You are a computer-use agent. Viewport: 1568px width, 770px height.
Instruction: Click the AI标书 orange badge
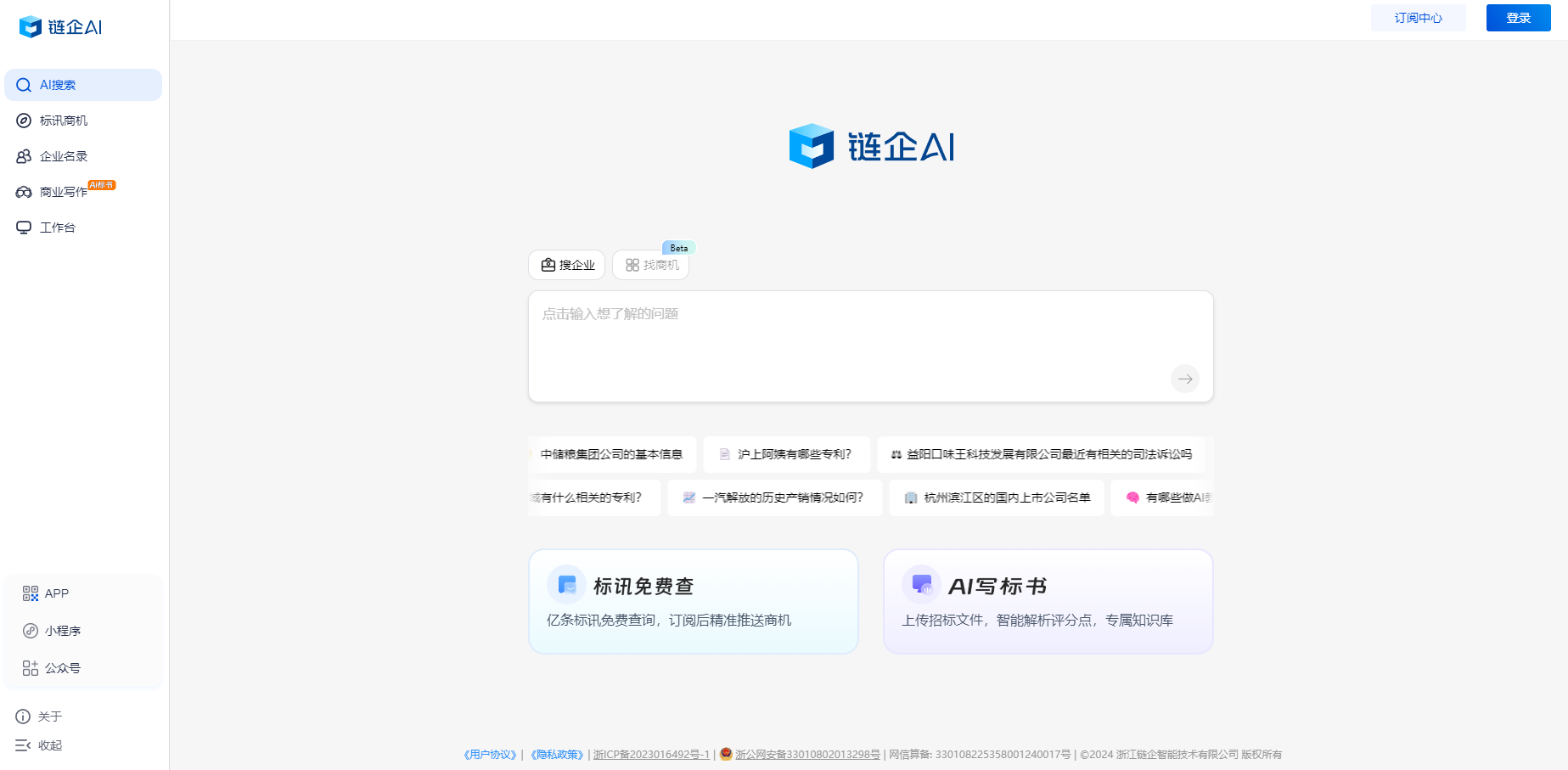(102, 185)
